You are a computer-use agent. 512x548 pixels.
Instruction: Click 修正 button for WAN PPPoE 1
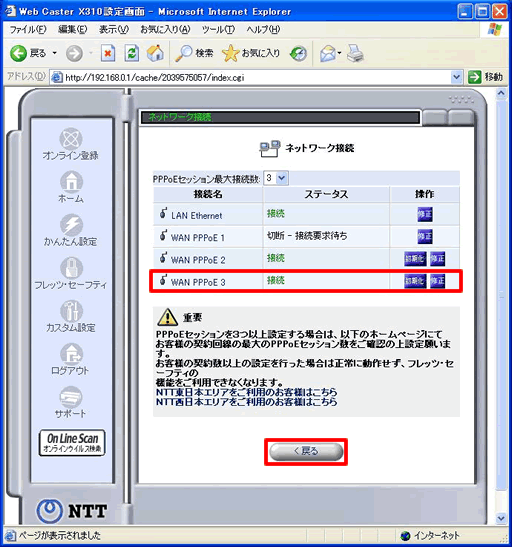(425, 237)
